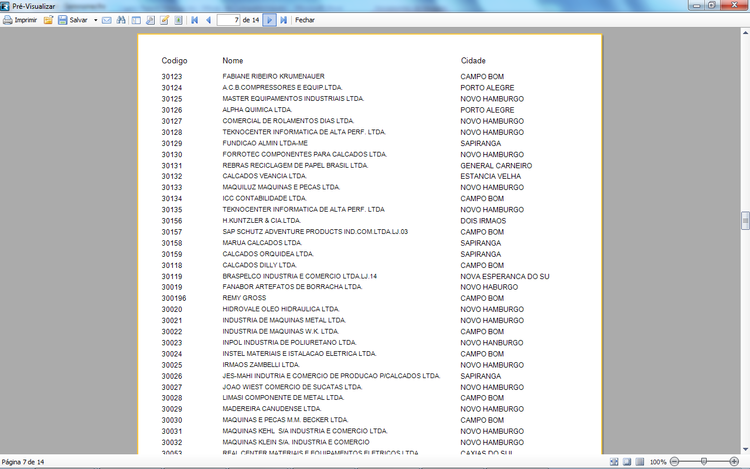This screenshot has width=750, height=469.
Task: Click the Fechar button
Action: pyautogui.click(x=305, y=20)
